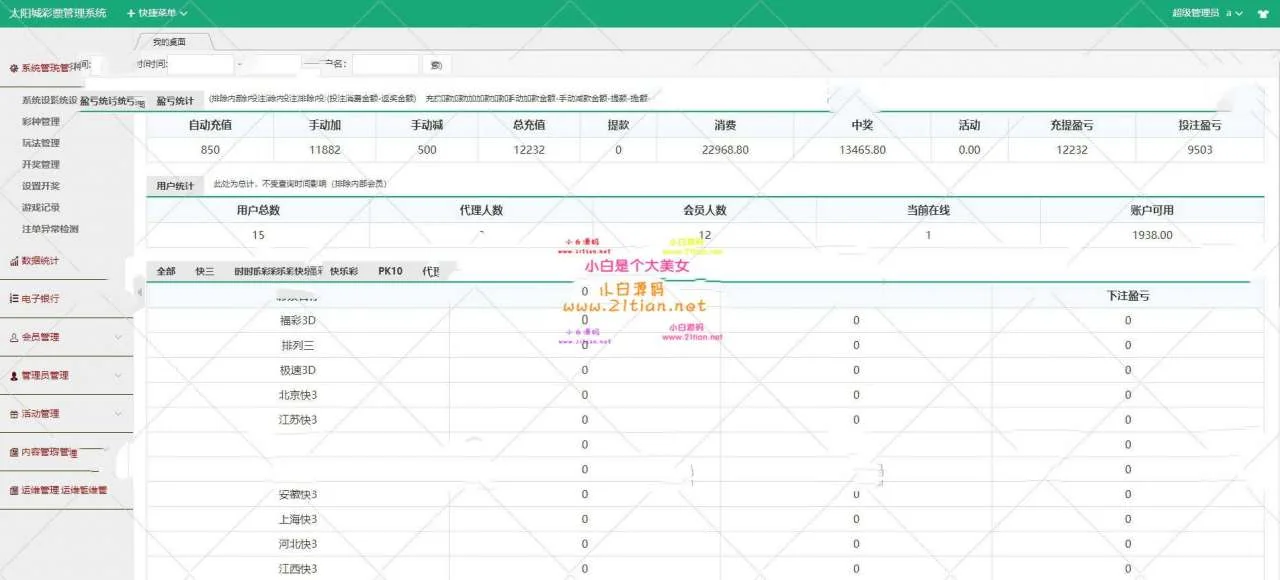The height and width of the screenshot is (580, 1280).
Task: Click the start time input field
Action: pos(201,64)
